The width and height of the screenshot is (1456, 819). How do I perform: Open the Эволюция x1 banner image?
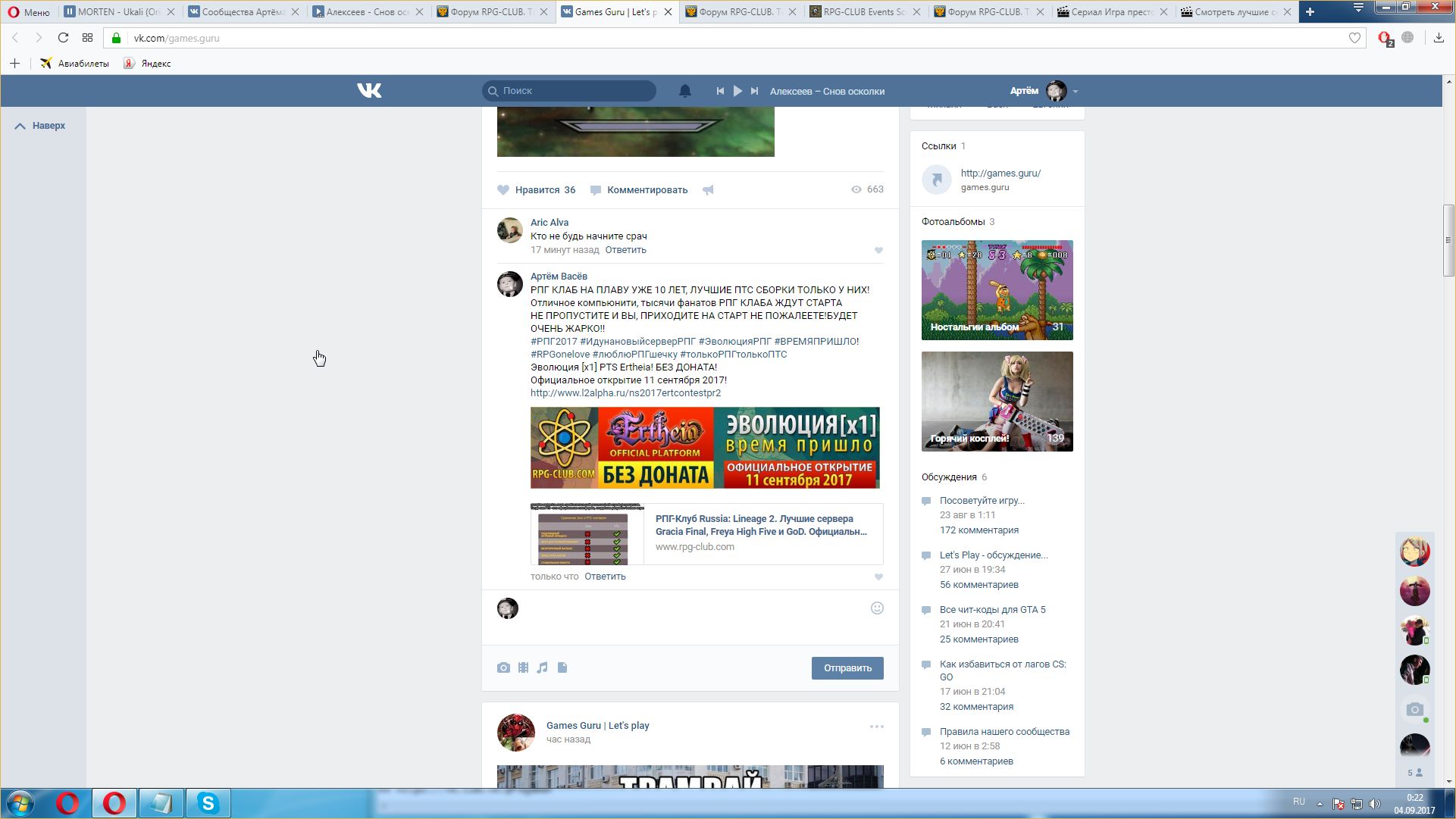(705, 448)
